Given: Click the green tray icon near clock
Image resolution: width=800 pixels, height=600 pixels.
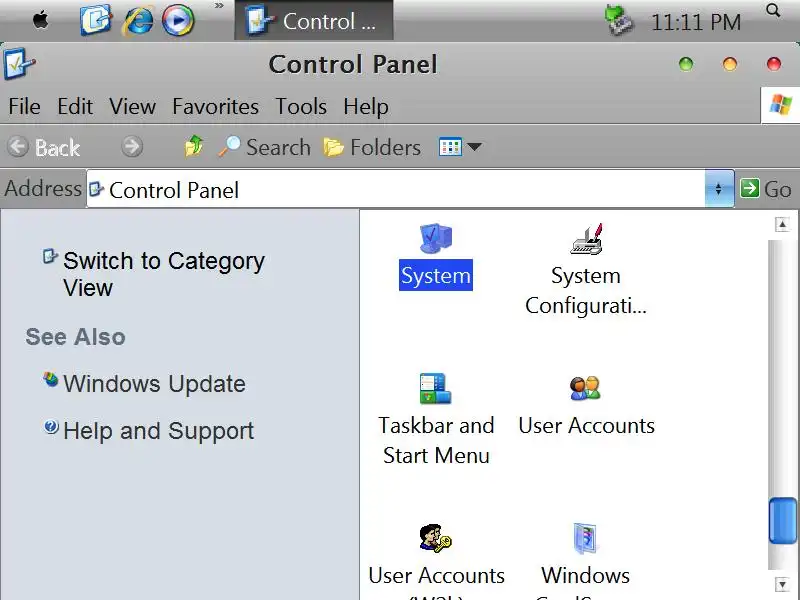Looking at the screenshot, I should [619, 20].
